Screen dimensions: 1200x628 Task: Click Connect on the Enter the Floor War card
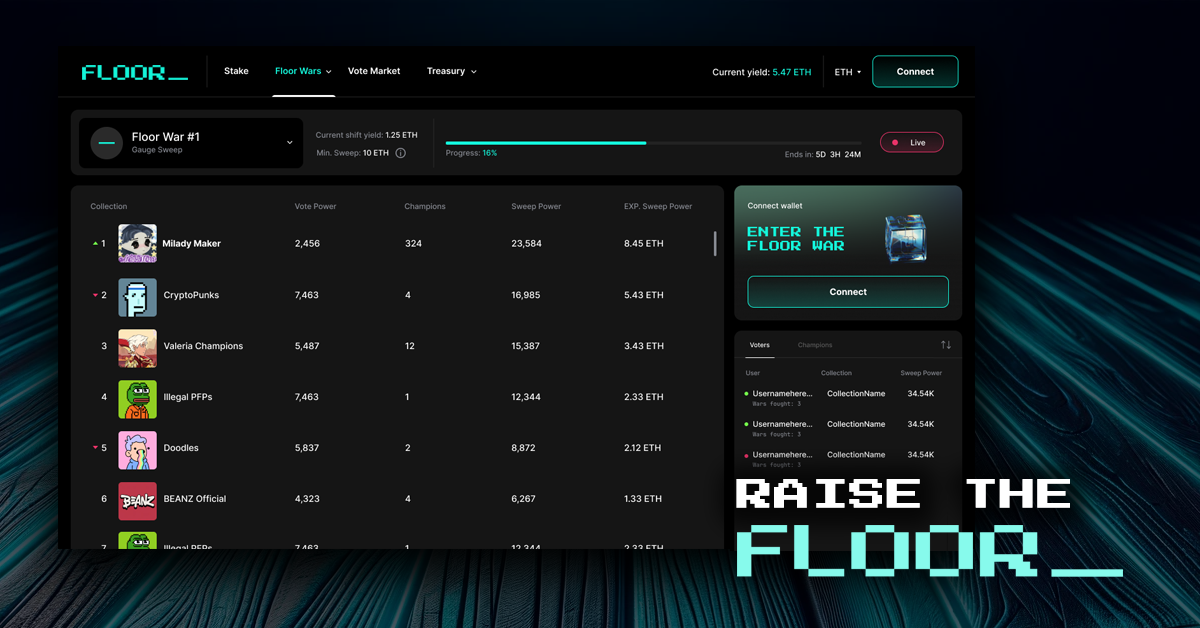[848, 292]
